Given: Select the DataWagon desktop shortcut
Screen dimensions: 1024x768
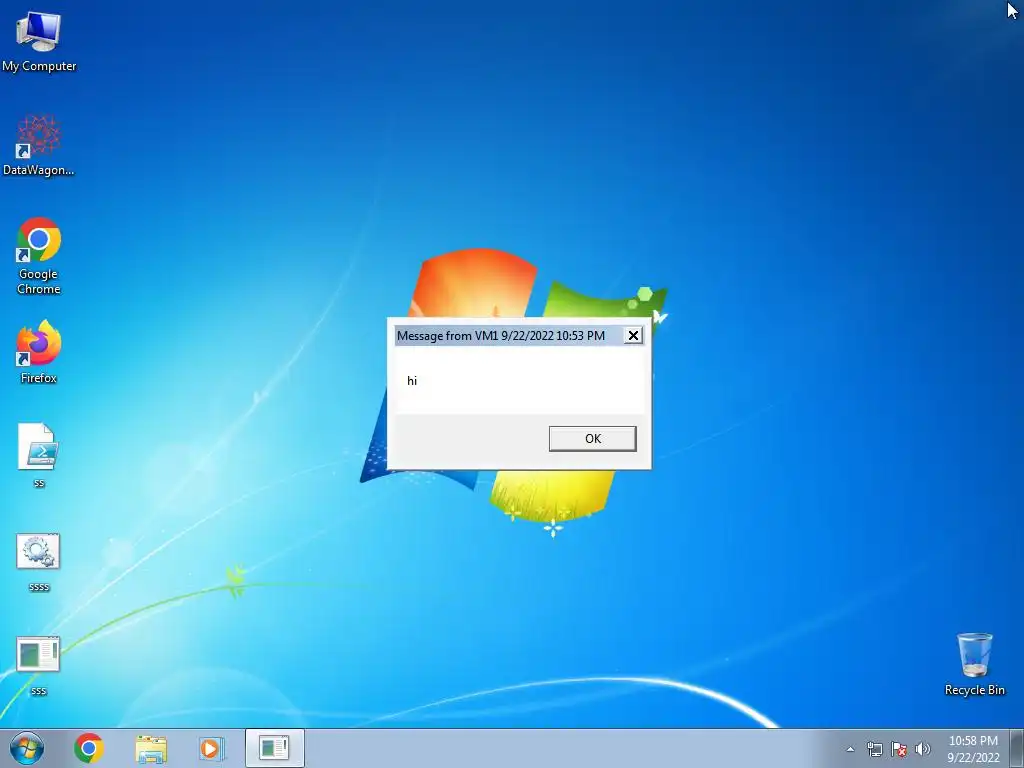Looking at the screenshot, I should (39, 146).
